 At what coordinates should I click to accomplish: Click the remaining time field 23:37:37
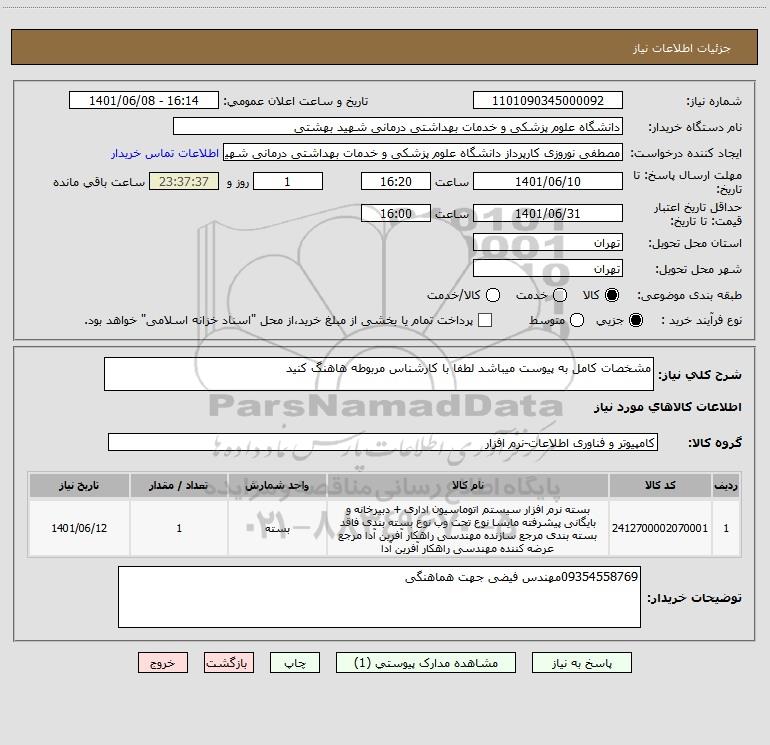(184, 181)
